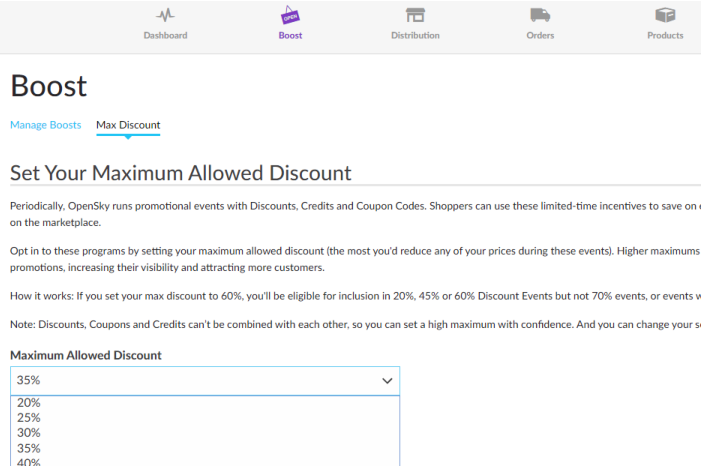Pick the 30% discount option

(x=29, y=433)
